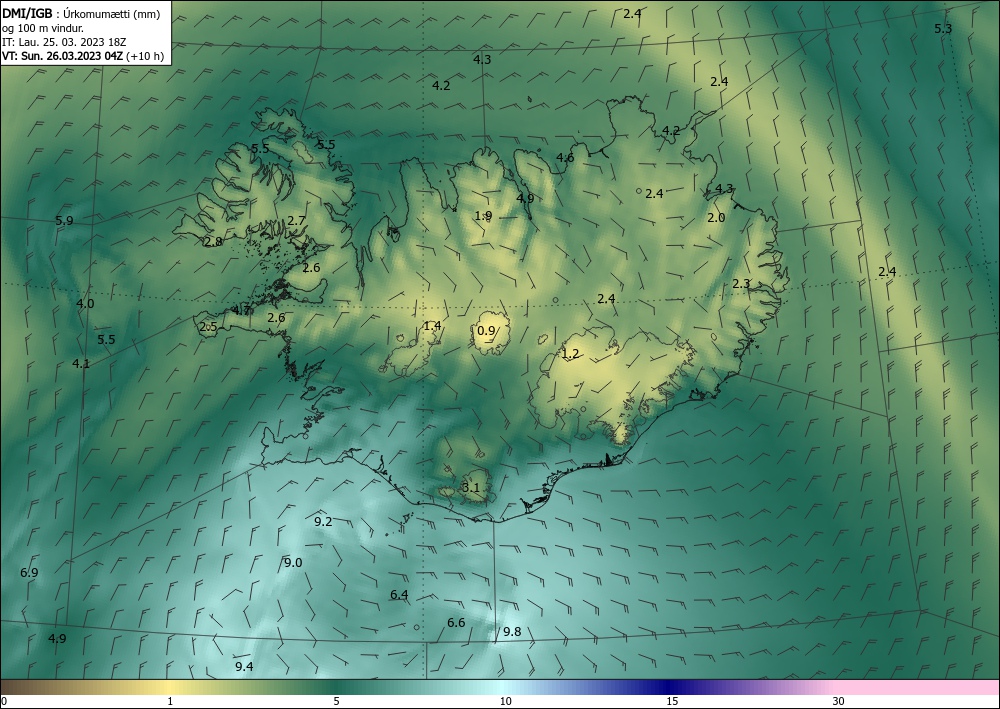Click the 2.0 value label
This screenshot has height=709, width=1000.
click(716, 217)
